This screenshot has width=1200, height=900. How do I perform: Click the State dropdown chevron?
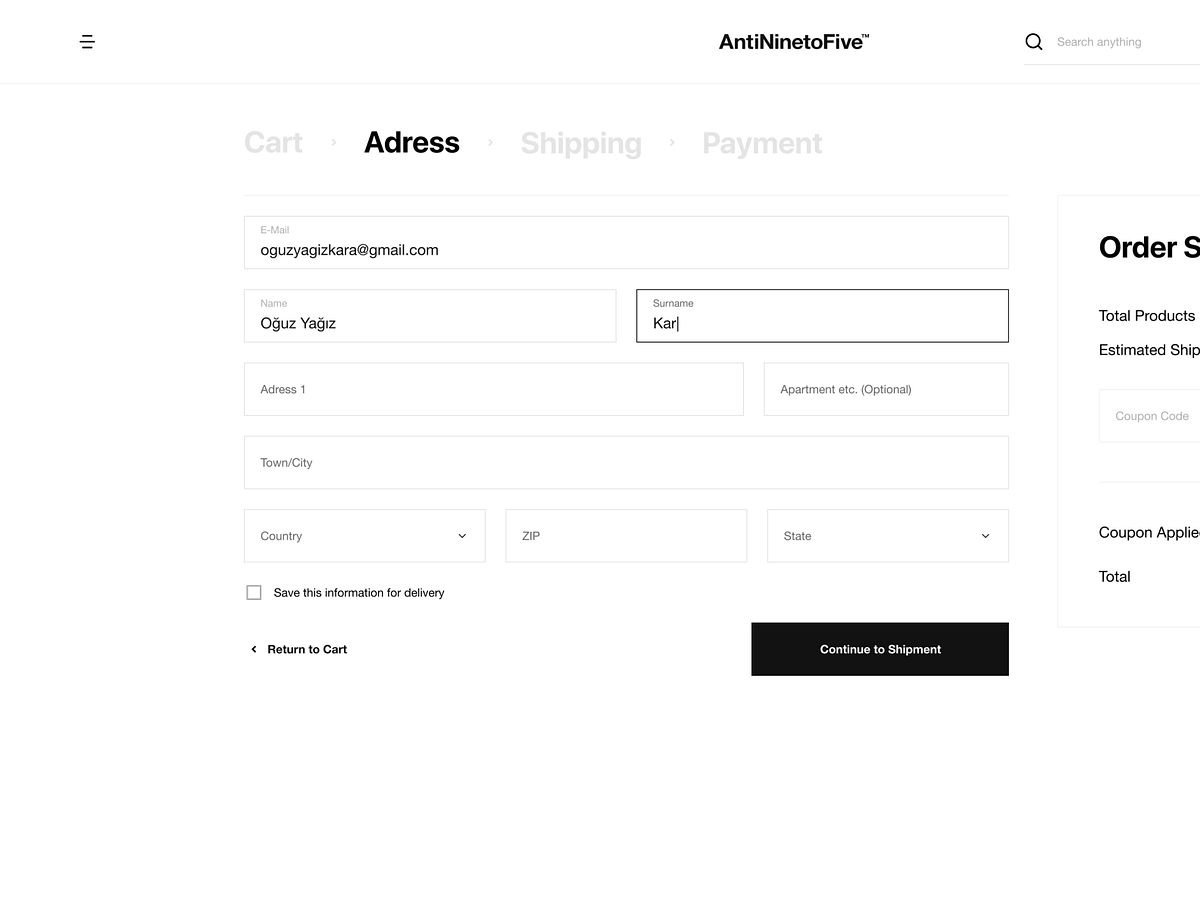[x=985, y=536]
